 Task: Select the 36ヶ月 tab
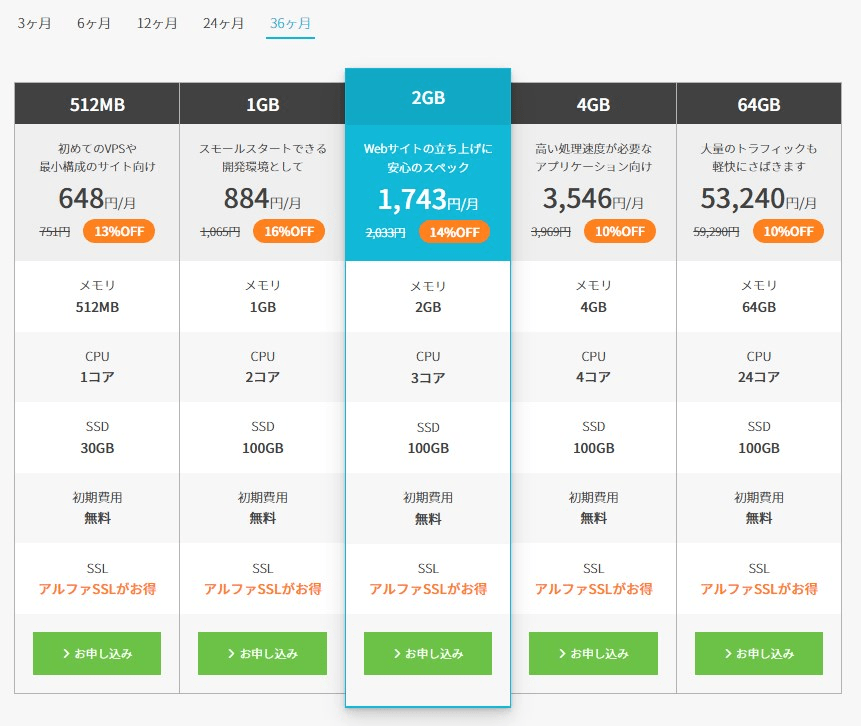point(290,23)
